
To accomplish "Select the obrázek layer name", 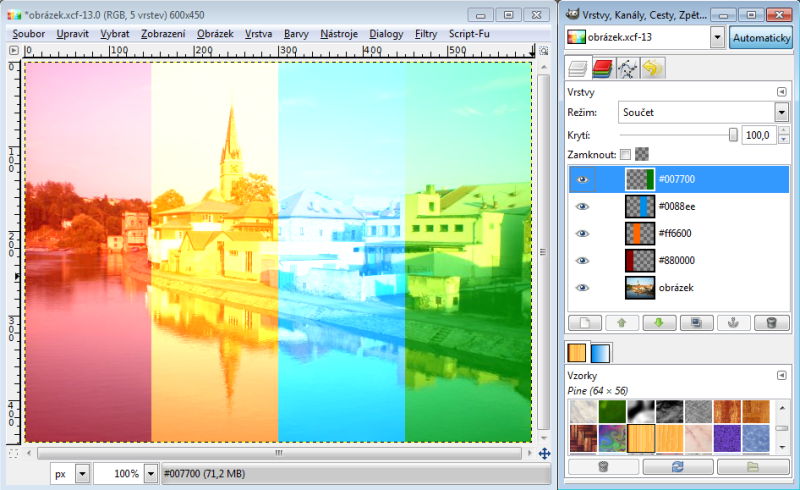I will pyautogui.click(x=676, y=288).
